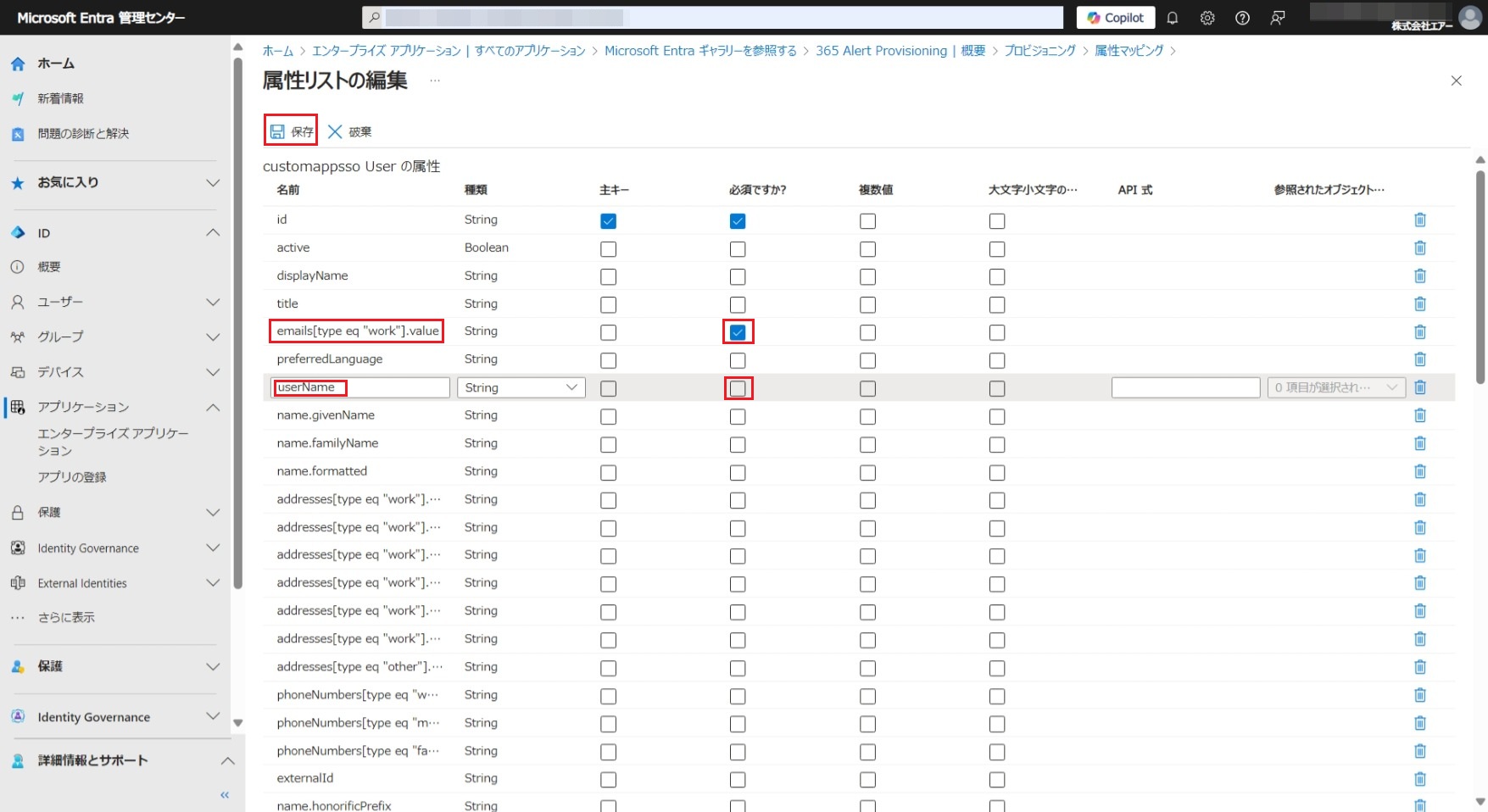Viewport: 1488px width, 812px height.
Task: Select アプリの登録 in the sidebar
Action: click(72, 477)
